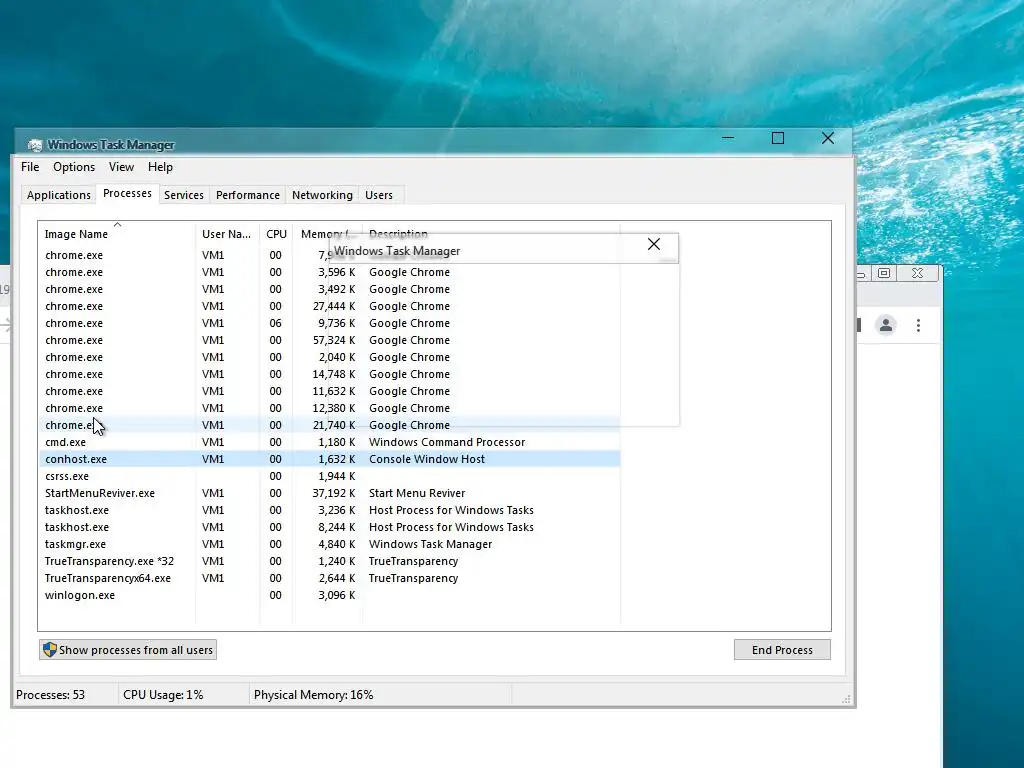Click the Chrome window restore button
Viewport: 1024px width, 768px height.
[x=884, y=273]
